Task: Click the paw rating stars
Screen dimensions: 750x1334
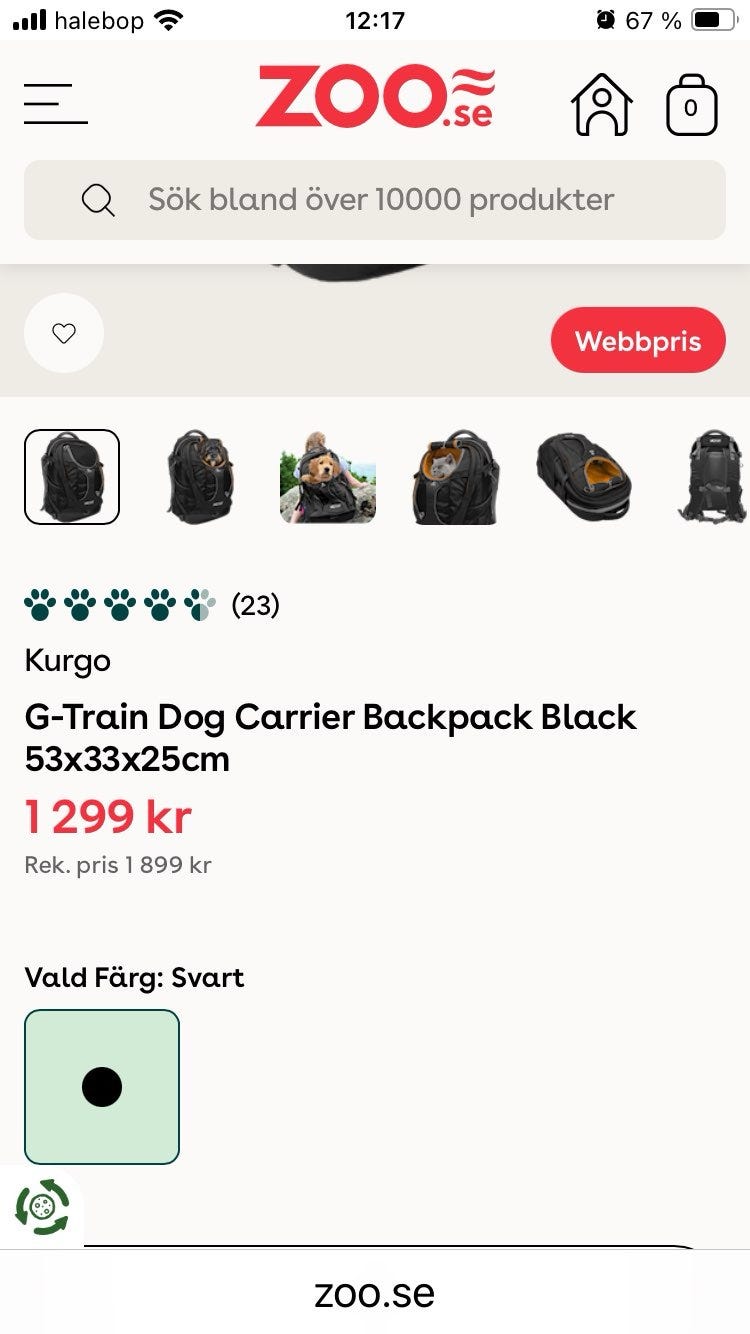Action: coord(121,605)
